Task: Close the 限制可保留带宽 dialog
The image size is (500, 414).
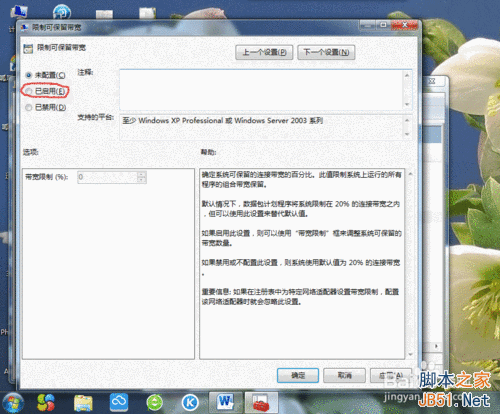Action: (x=404, y=25)
